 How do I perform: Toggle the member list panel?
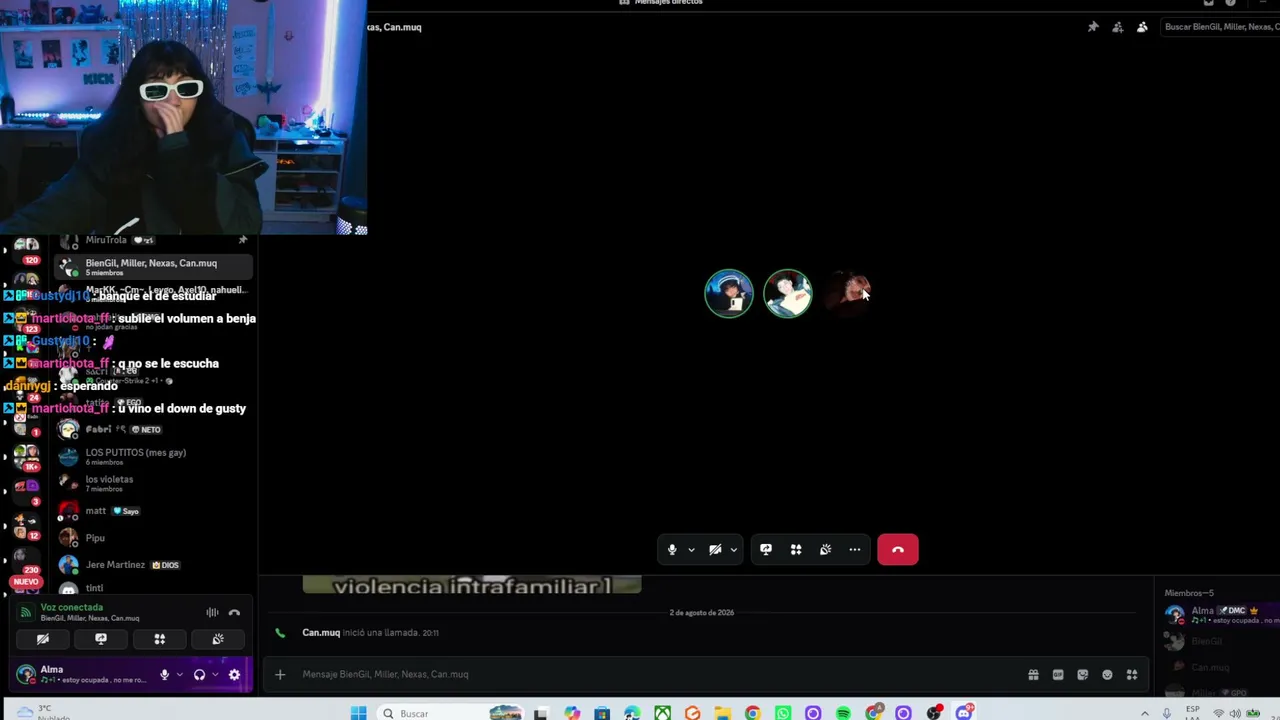tap(1142, 27)
